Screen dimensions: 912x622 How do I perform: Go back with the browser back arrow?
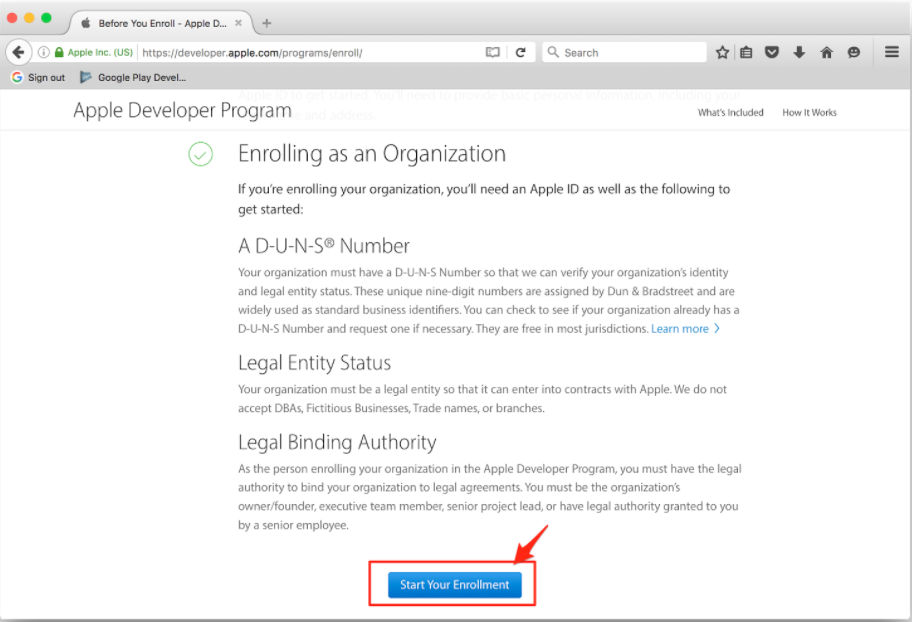click(18, 52)
